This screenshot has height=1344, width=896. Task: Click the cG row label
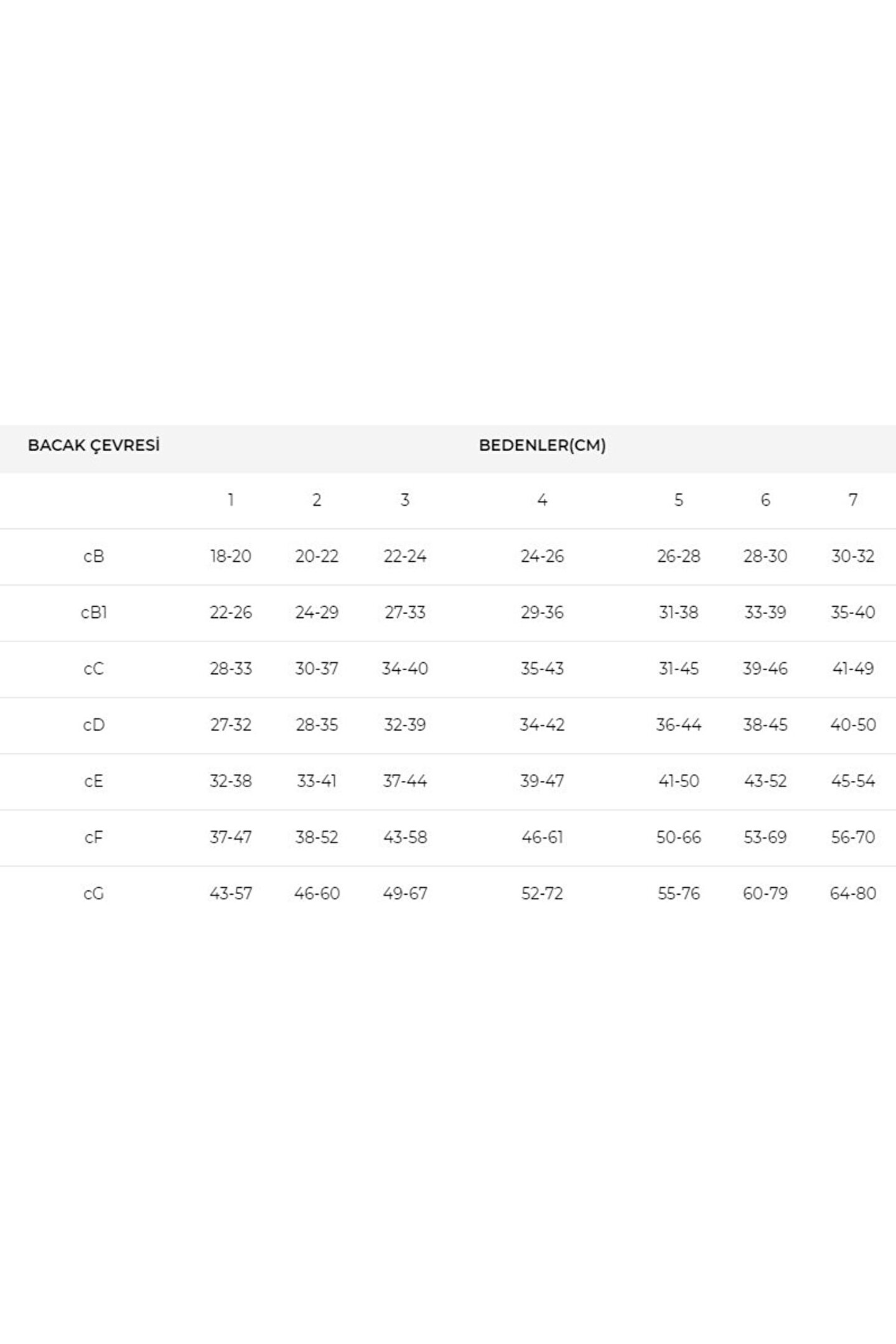(x=94, y=894)
